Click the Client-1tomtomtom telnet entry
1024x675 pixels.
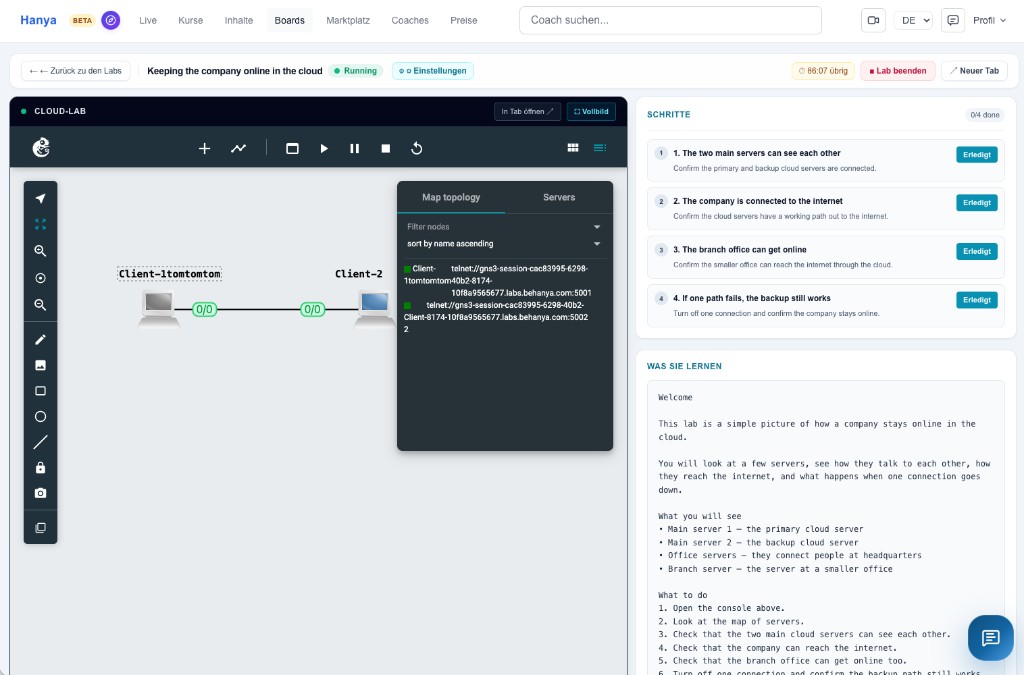[498, 281]
